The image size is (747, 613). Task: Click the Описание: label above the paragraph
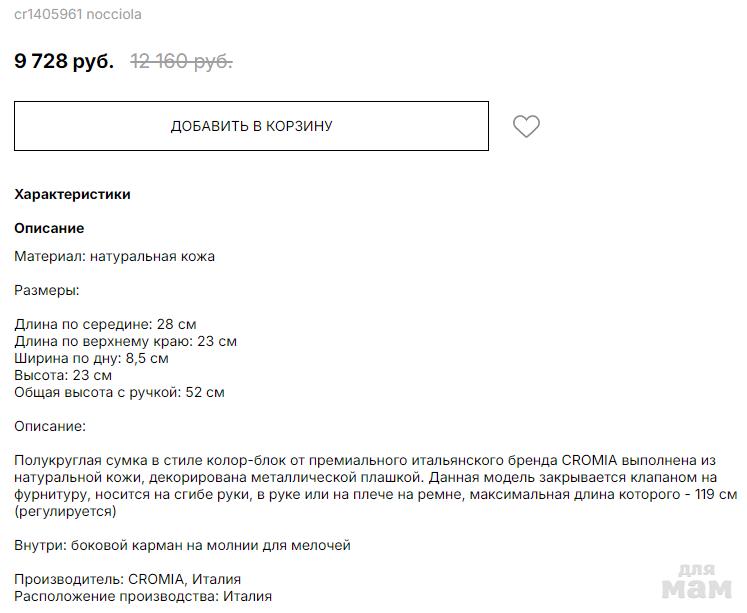50,426
